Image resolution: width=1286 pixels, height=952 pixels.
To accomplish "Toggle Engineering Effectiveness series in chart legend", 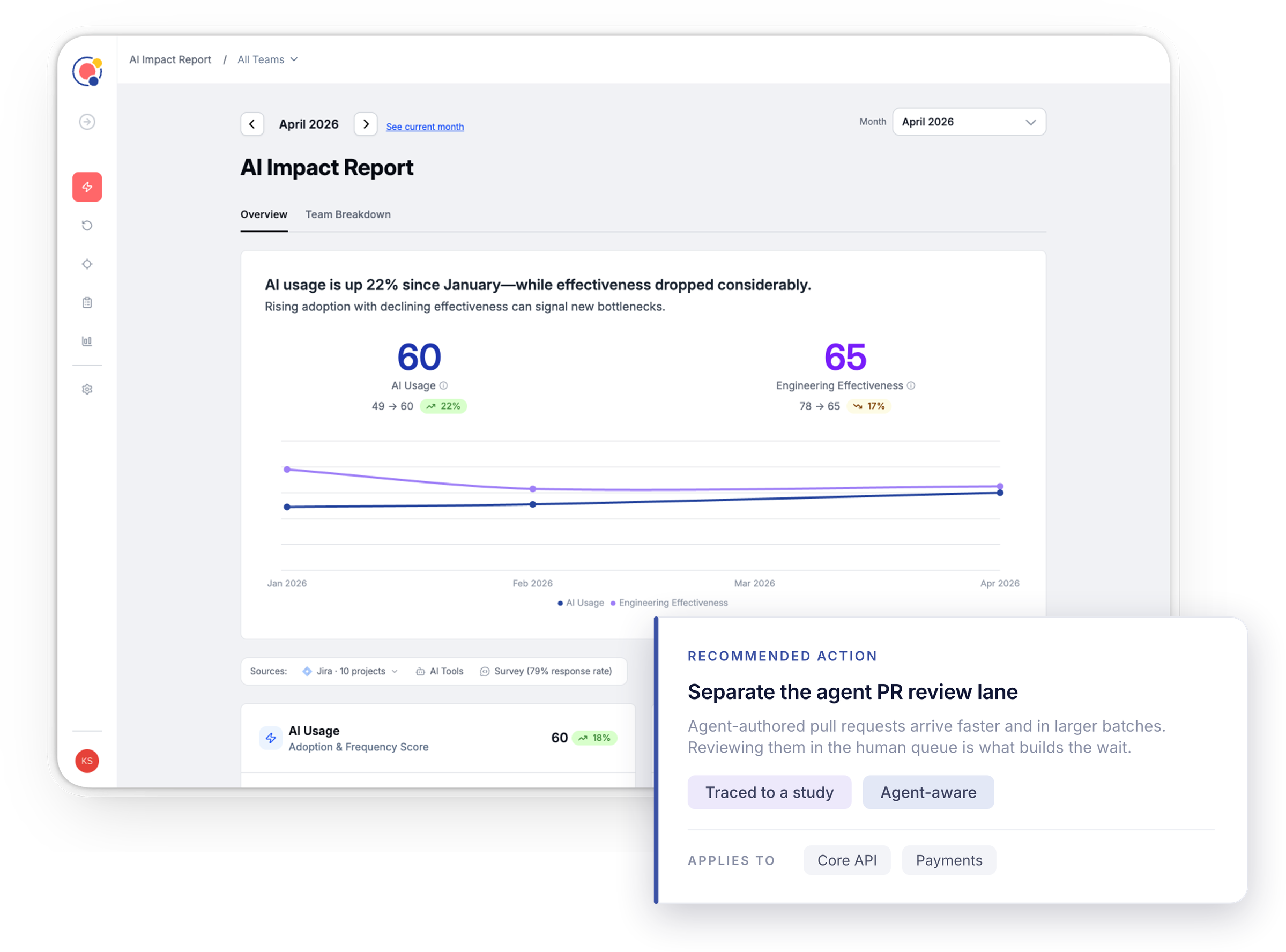I will [669, 603].
